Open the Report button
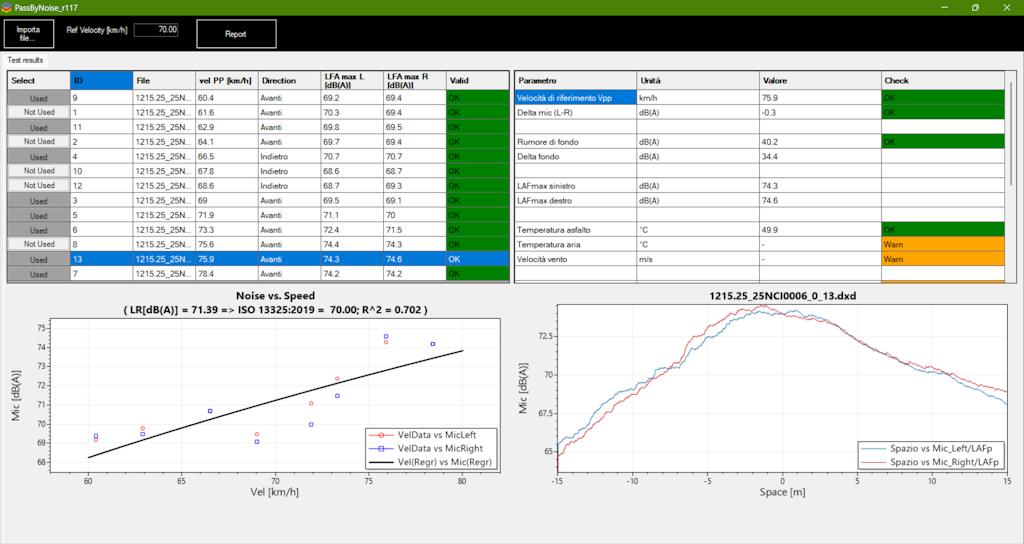 236,34
